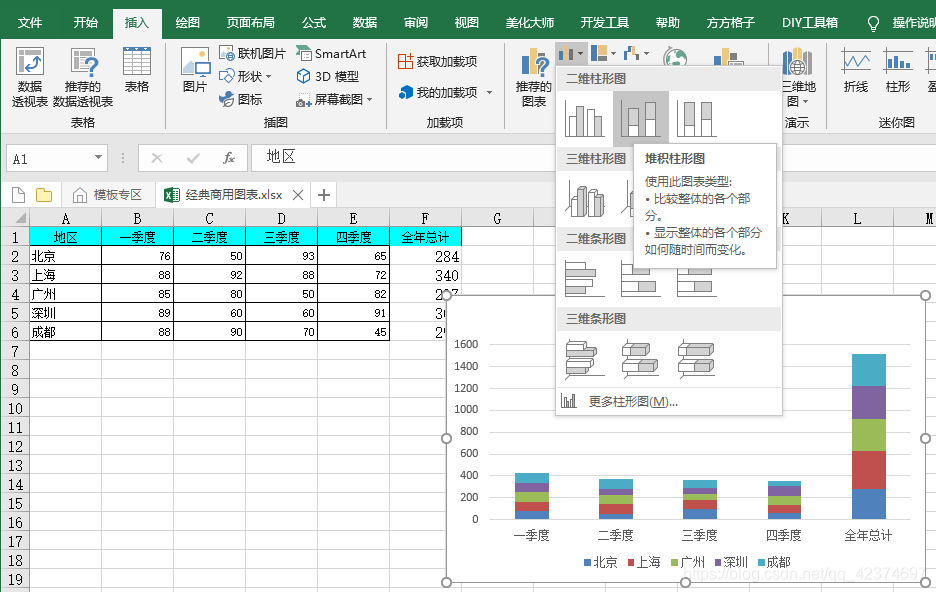Viewport: 936px width, 592px height.
Task: Get add-ins from the store
Action: pos(438,61)
